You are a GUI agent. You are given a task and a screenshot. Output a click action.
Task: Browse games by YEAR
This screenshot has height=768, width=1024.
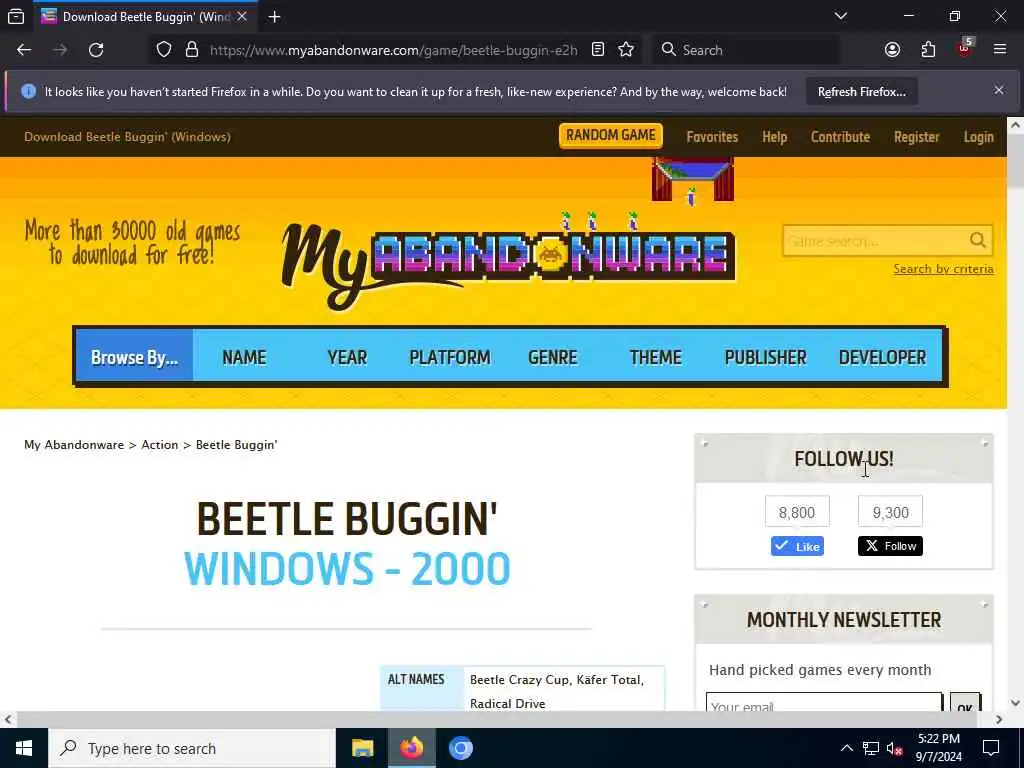347,357
